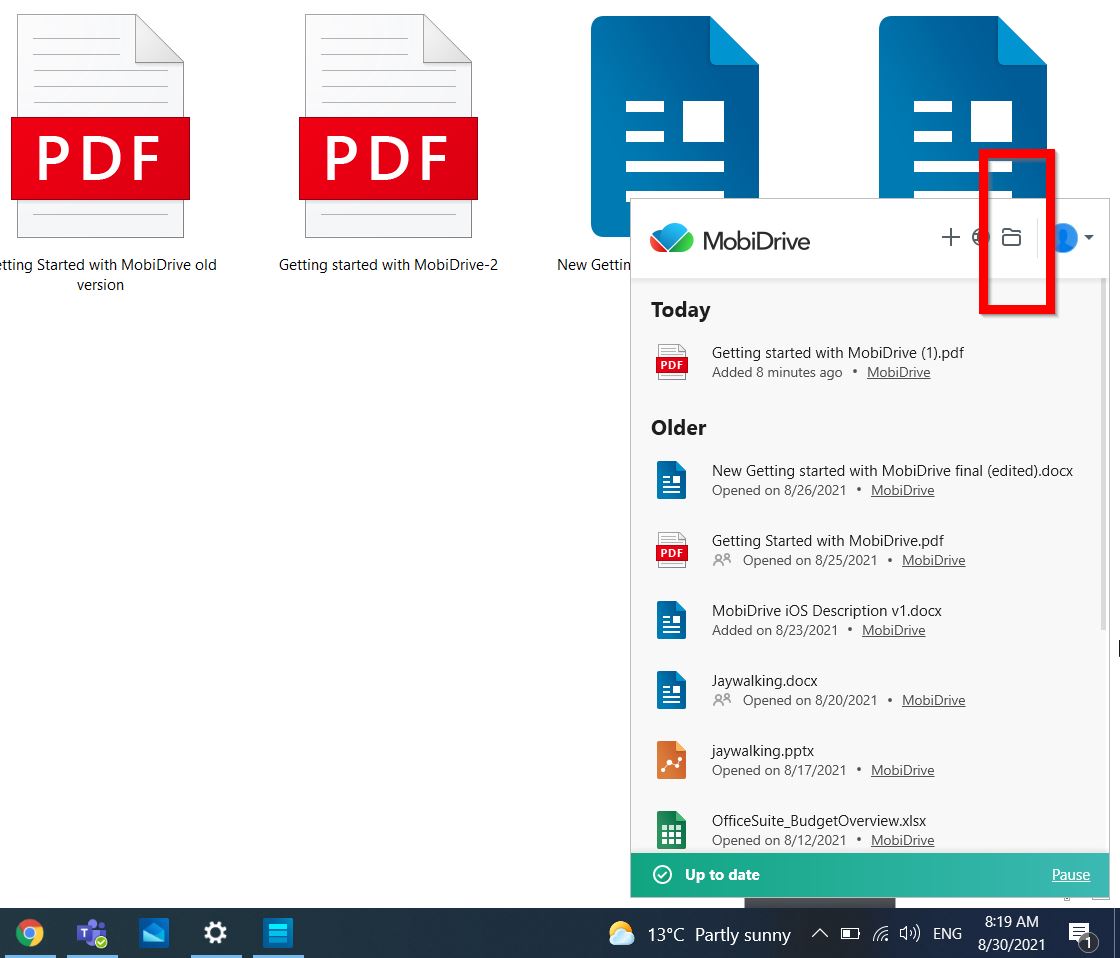Image resolution: width=1120 pixels, height=958 pixels.
Task: Click the PDF icon next to Getting Started with MobiDrive.pdf
Action: pyautogui.click(x=671, y=550)
